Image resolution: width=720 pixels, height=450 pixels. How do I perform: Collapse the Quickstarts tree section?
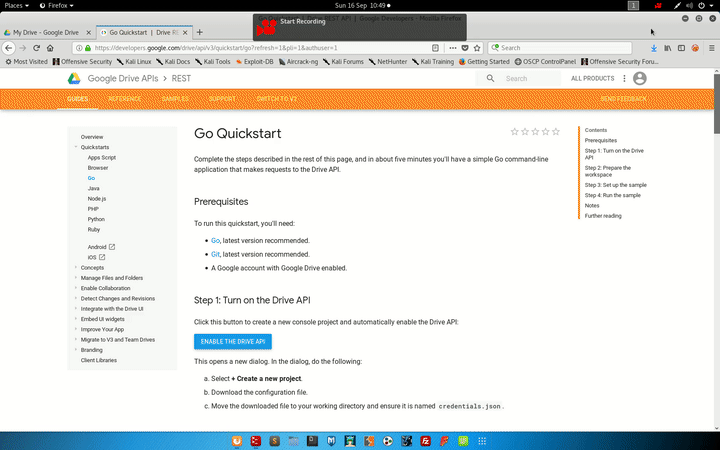75,147
